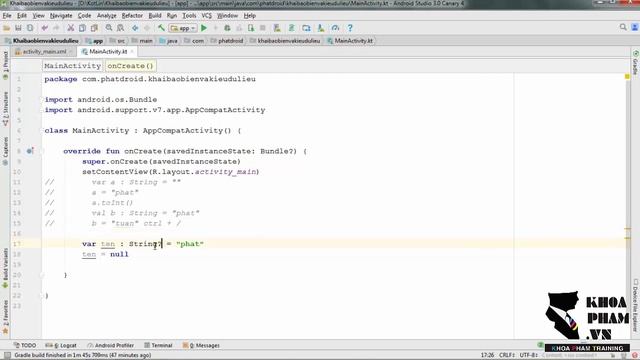The height and width of the screenshot is (360, 640).
Task: Open the app run configuration dropdown
Action: (183, 28)
